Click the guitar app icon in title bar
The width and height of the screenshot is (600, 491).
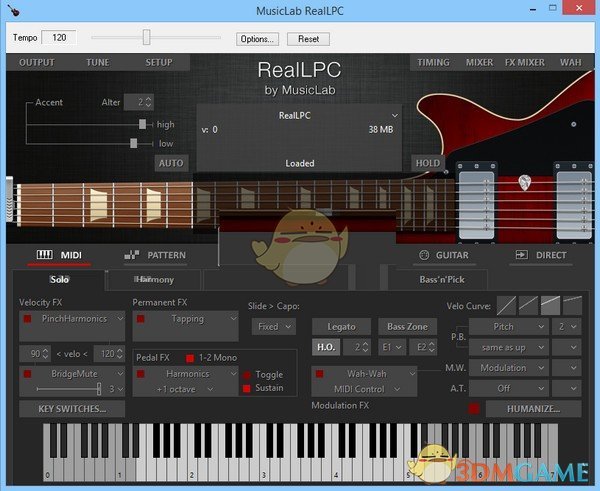(14, 10)
